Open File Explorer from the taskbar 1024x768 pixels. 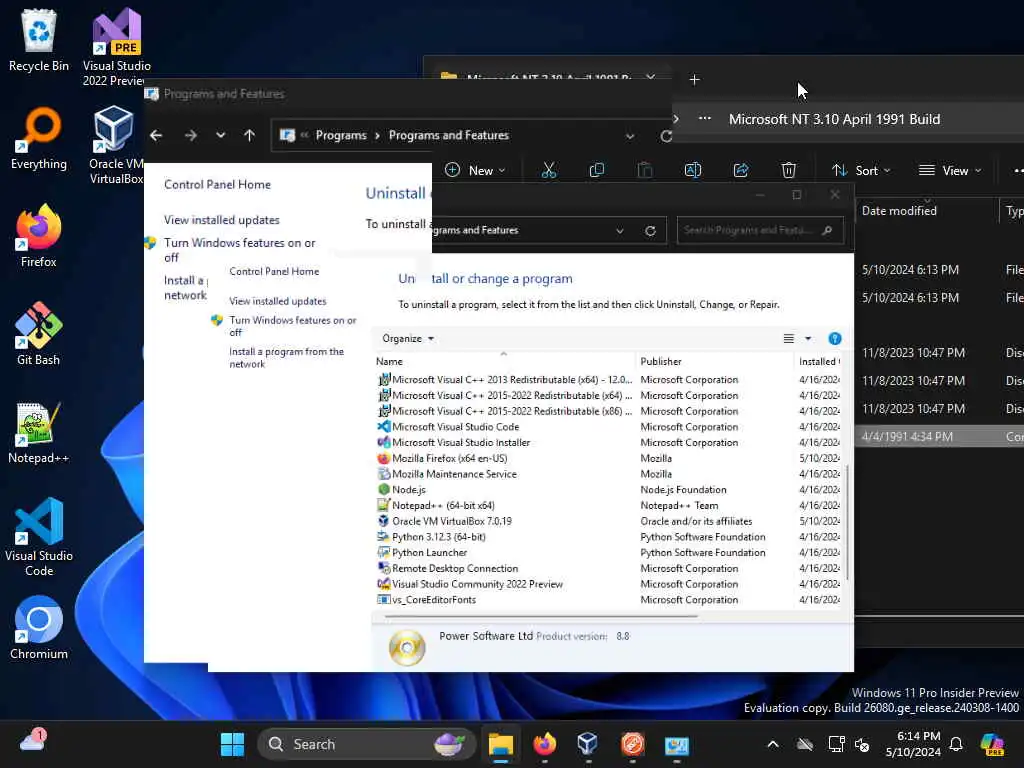point(501,744)
